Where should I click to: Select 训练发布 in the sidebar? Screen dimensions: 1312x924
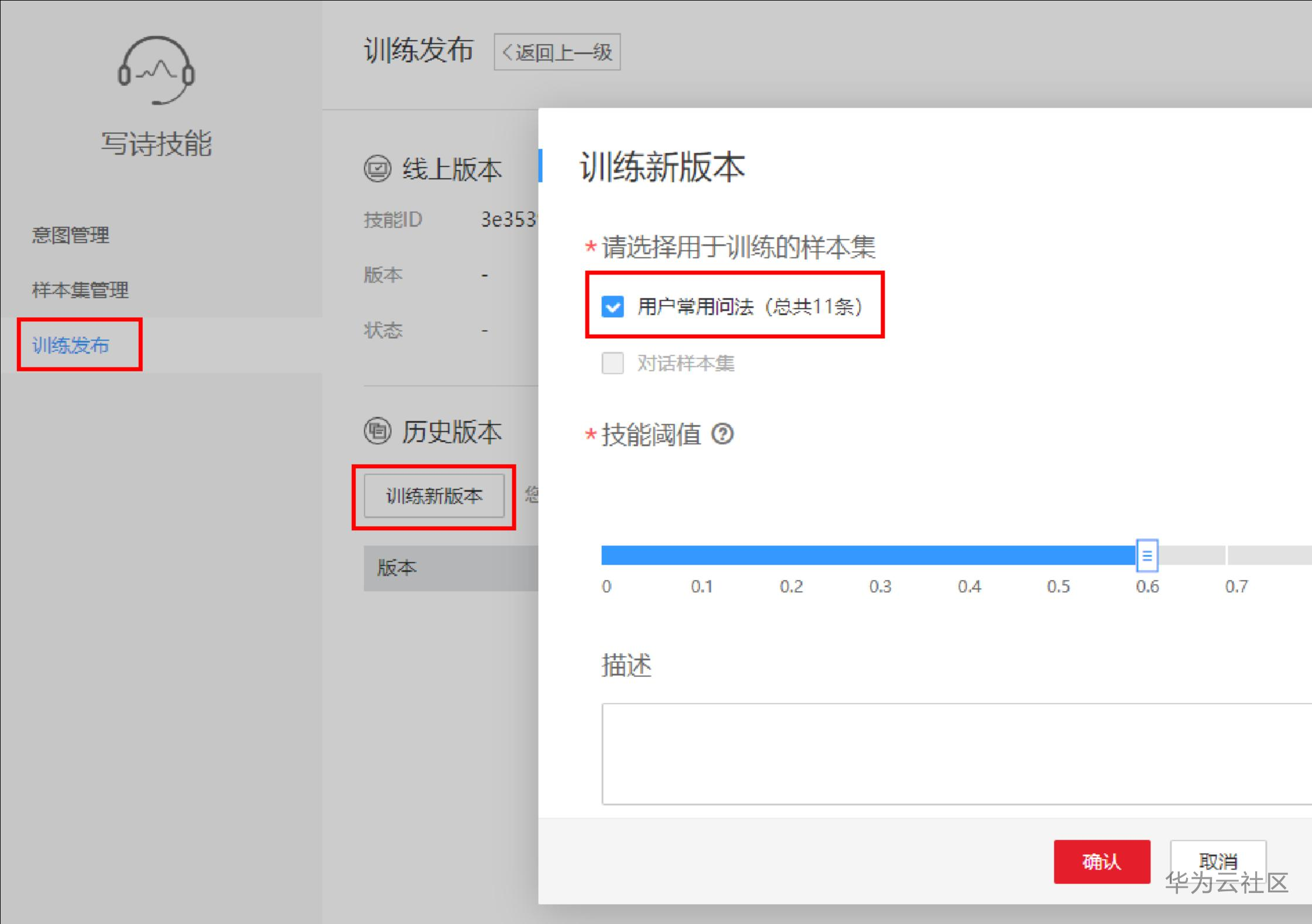(x=71, y=345)
